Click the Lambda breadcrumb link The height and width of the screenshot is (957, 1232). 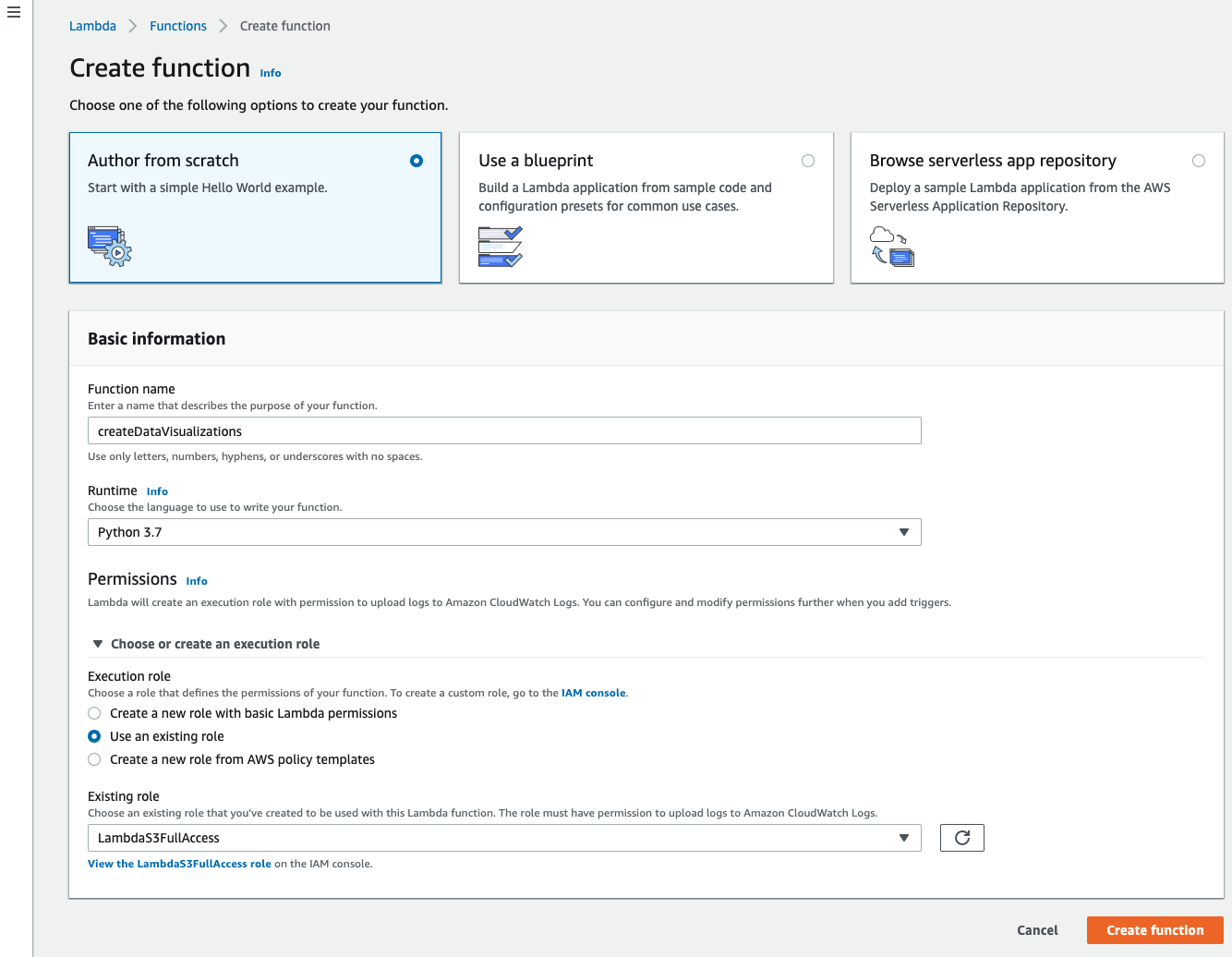pyautogui.click(x=92, y=25)
